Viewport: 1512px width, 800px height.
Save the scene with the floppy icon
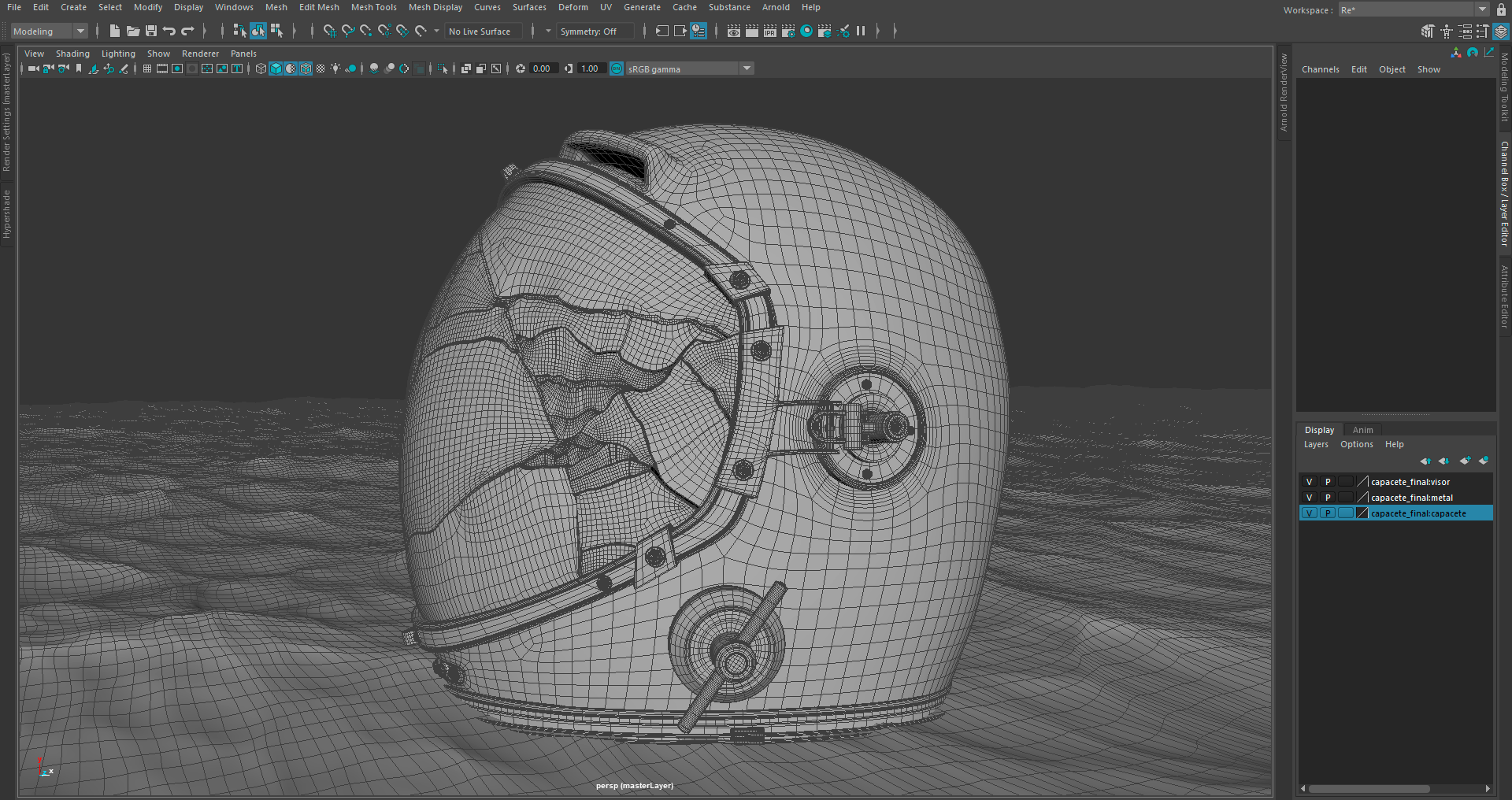click(151, 31)
